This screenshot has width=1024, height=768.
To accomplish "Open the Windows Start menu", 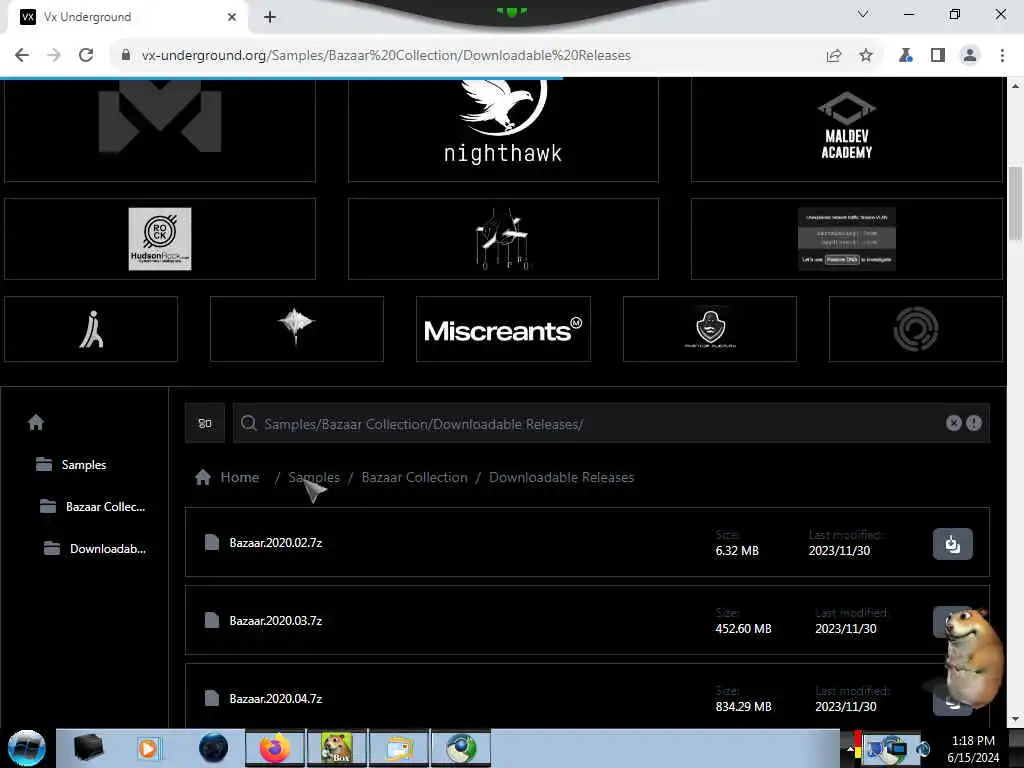I will 27,748.
